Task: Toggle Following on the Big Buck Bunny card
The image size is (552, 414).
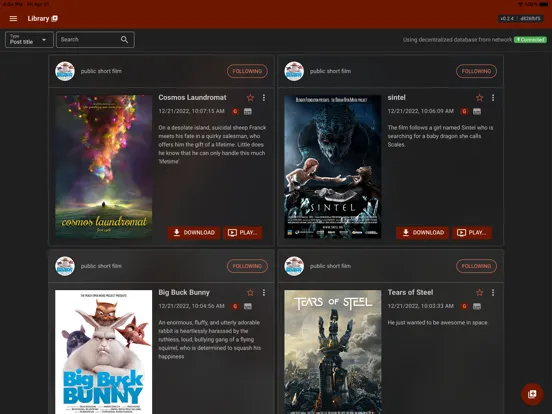Action: click(x=247, y=266)
